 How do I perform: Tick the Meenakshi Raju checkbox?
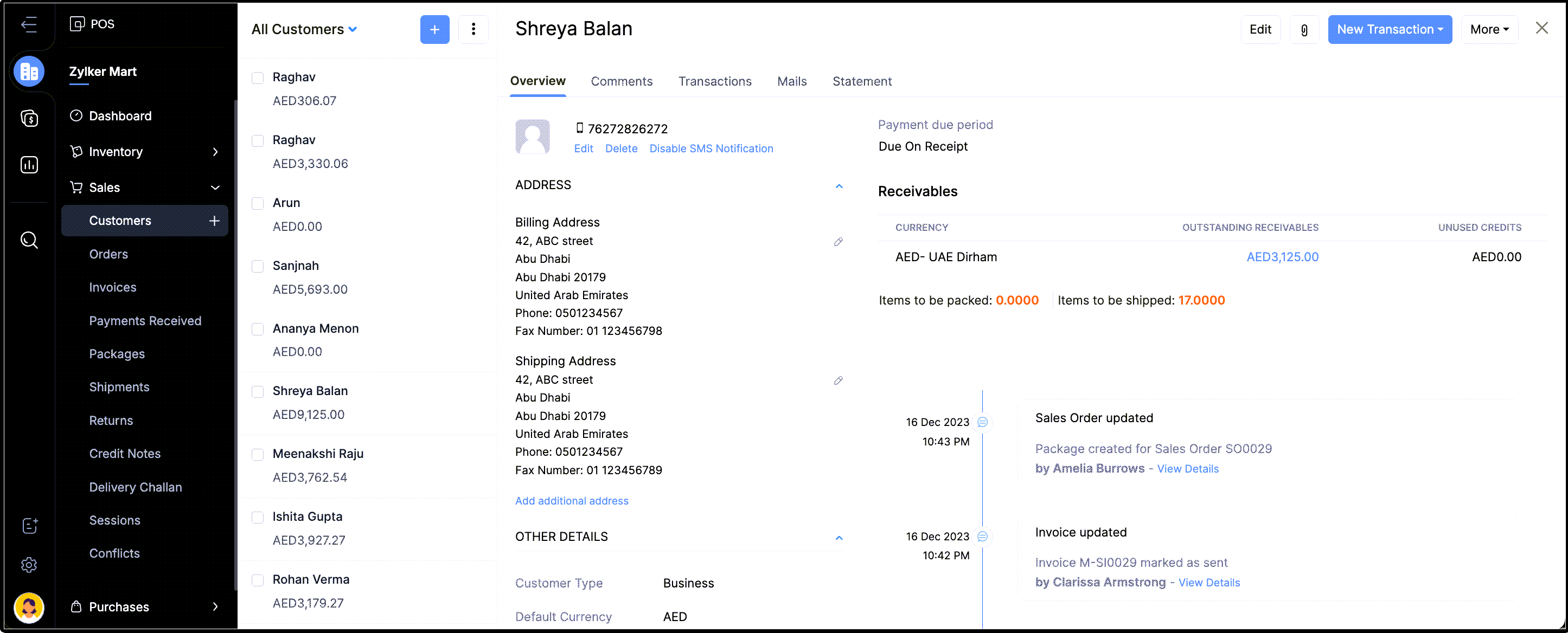(258, 454)
